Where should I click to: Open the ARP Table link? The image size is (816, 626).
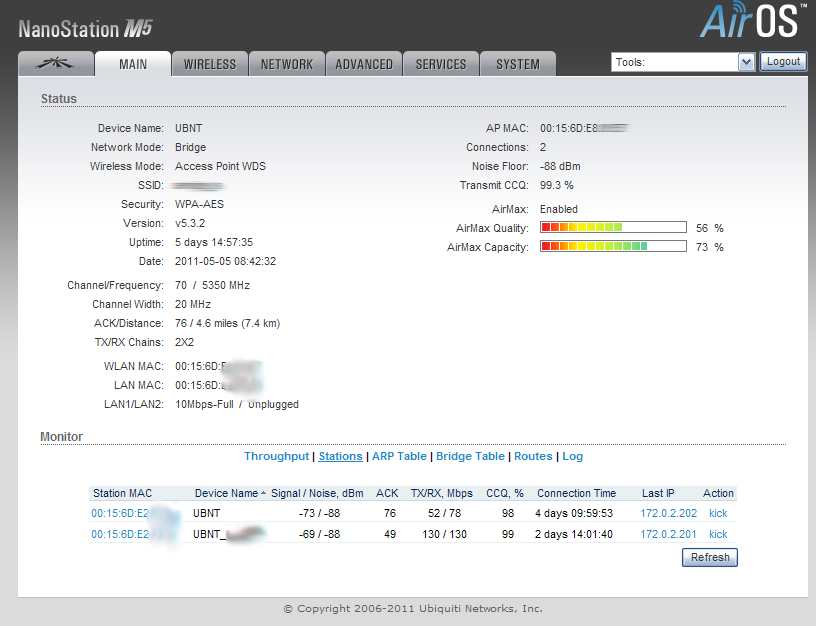pyautogui.click(x=399, y=456)
